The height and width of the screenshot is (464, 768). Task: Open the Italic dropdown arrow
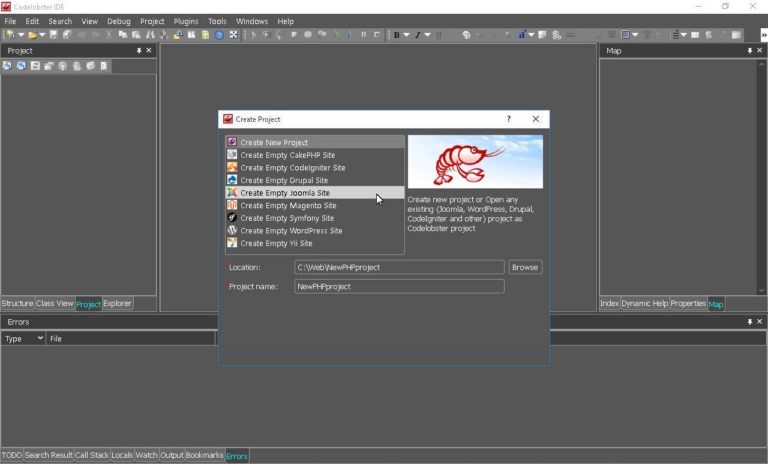click(428, 35)
